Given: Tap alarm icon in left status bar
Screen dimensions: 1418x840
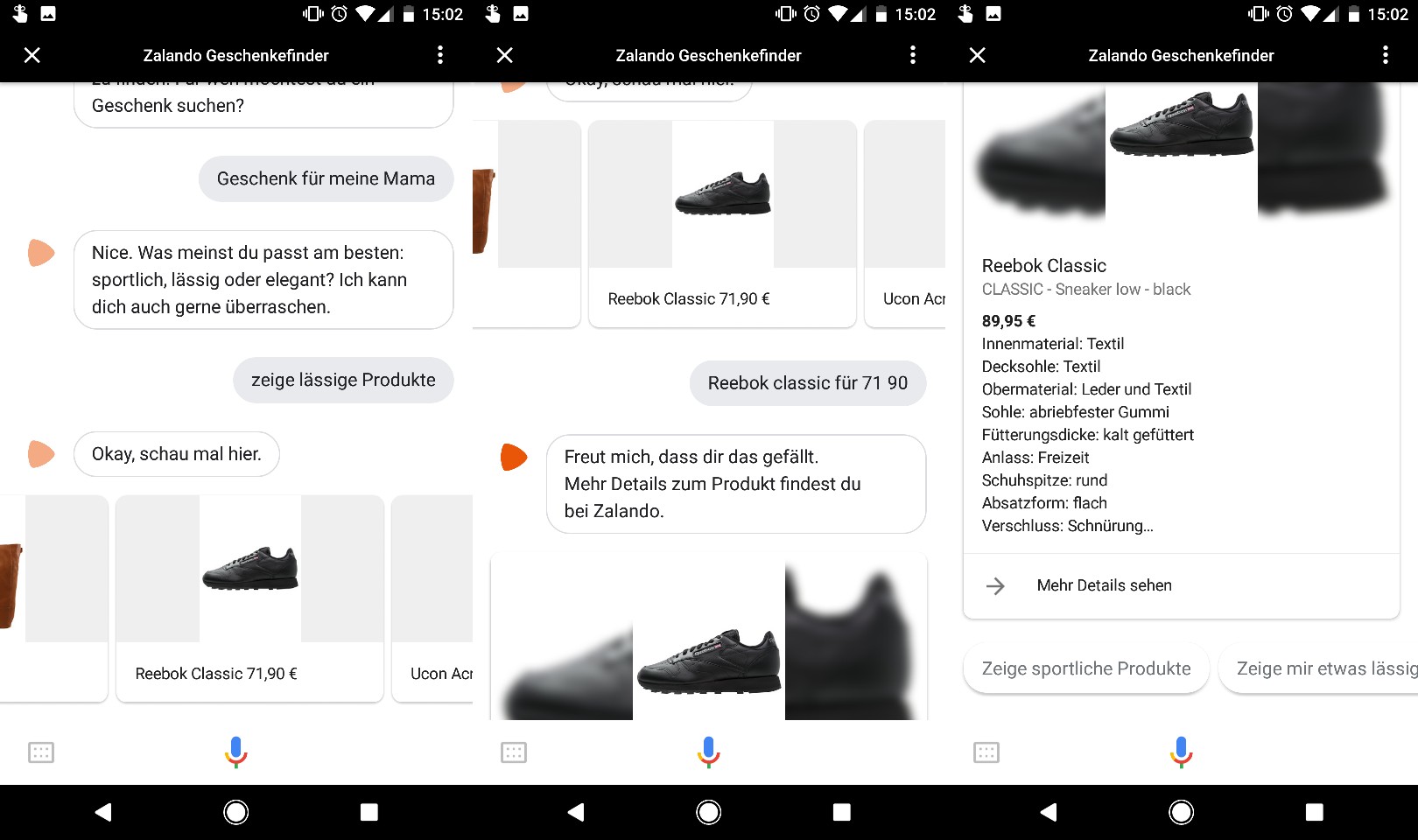Looking at the screenshot, I should [x=340, y=14].
